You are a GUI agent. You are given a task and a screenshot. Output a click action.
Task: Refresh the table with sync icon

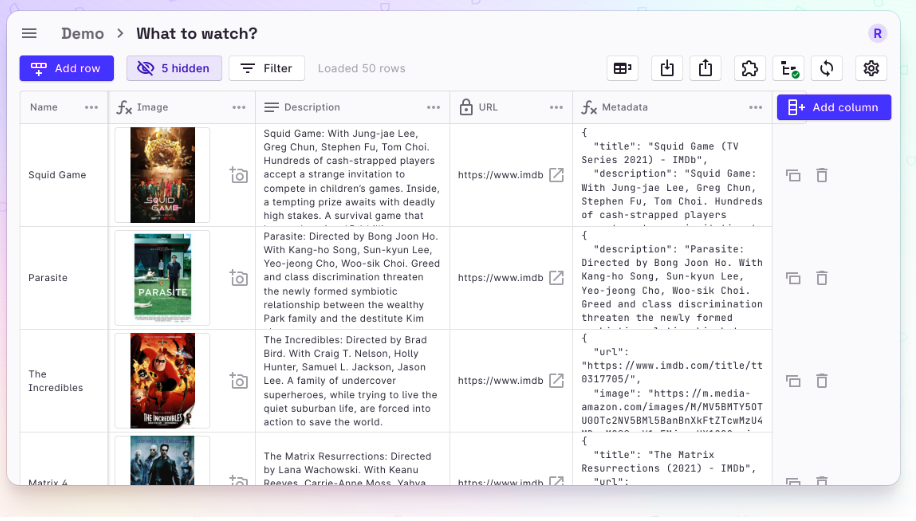(827, 68)
